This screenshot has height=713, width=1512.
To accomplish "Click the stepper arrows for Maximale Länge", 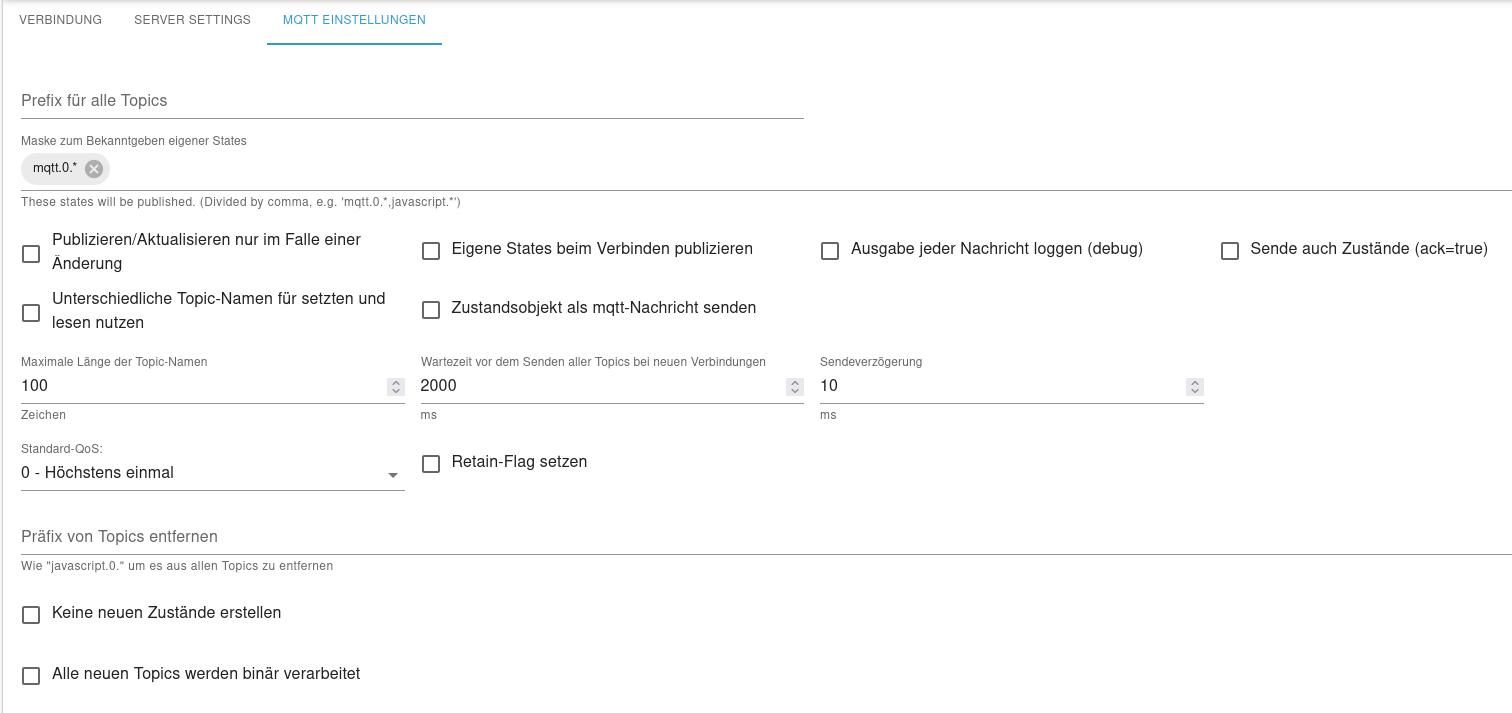I will (x=396, y=387).
